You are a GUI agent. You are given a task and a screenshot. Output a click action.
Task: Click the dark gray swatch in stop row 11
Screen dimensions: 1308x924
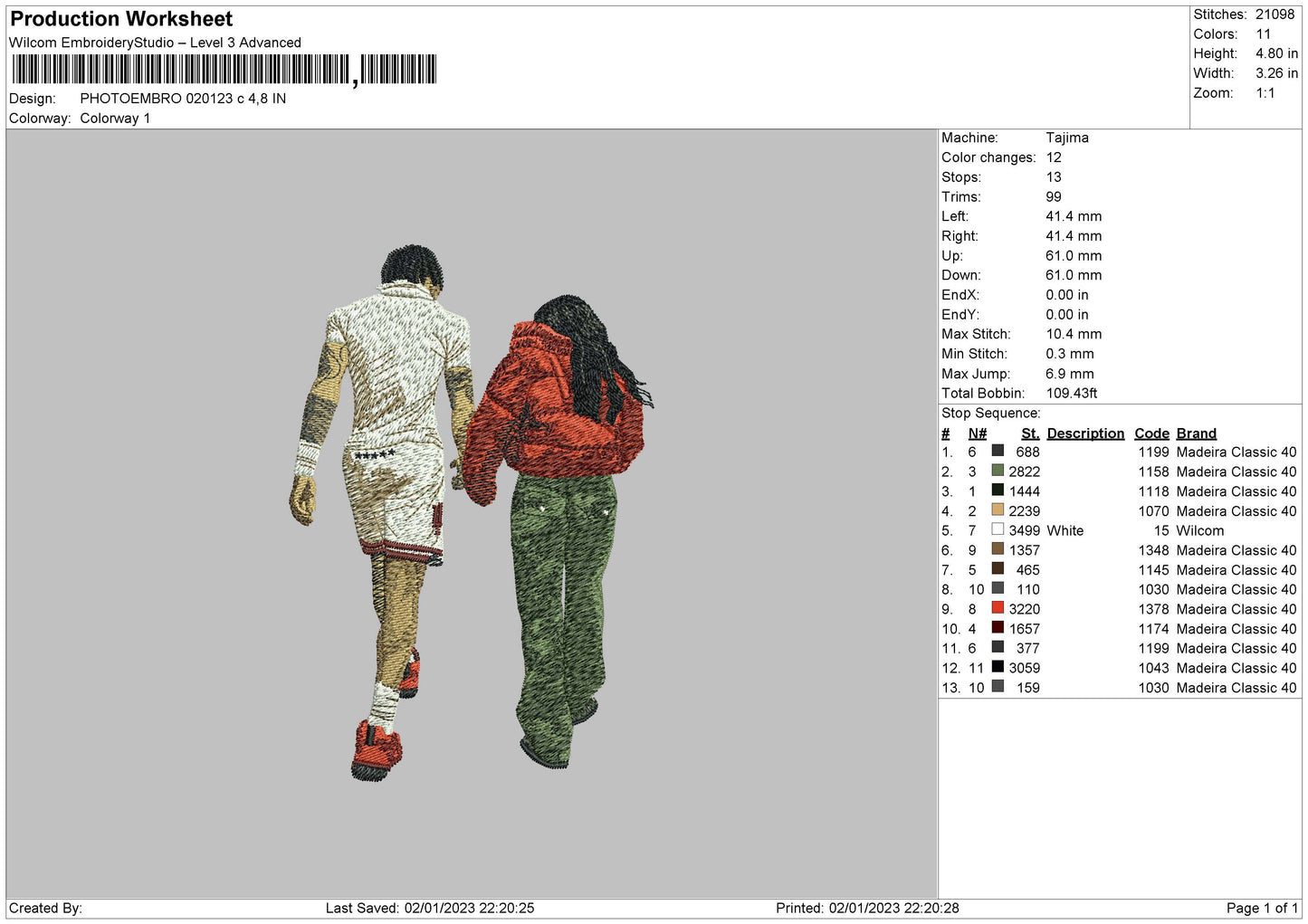[998, 647]
